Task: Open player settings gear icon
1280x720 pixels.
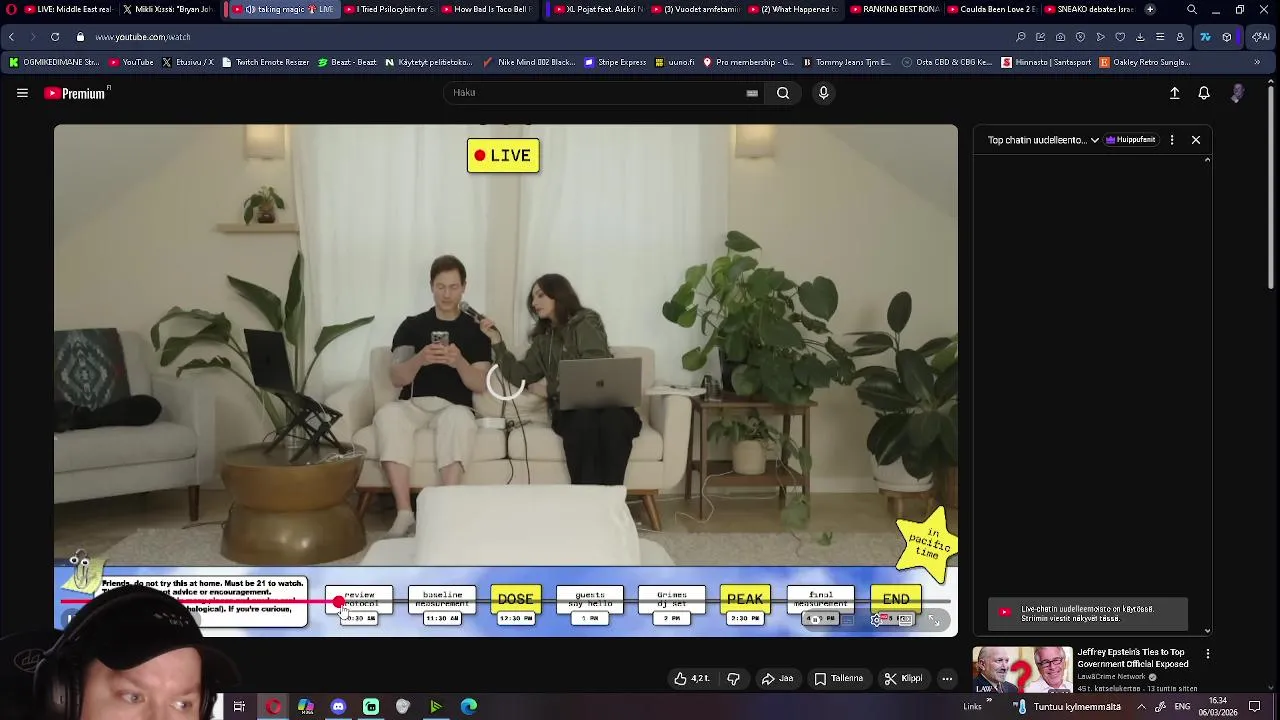Action: (x=877, y=620)
